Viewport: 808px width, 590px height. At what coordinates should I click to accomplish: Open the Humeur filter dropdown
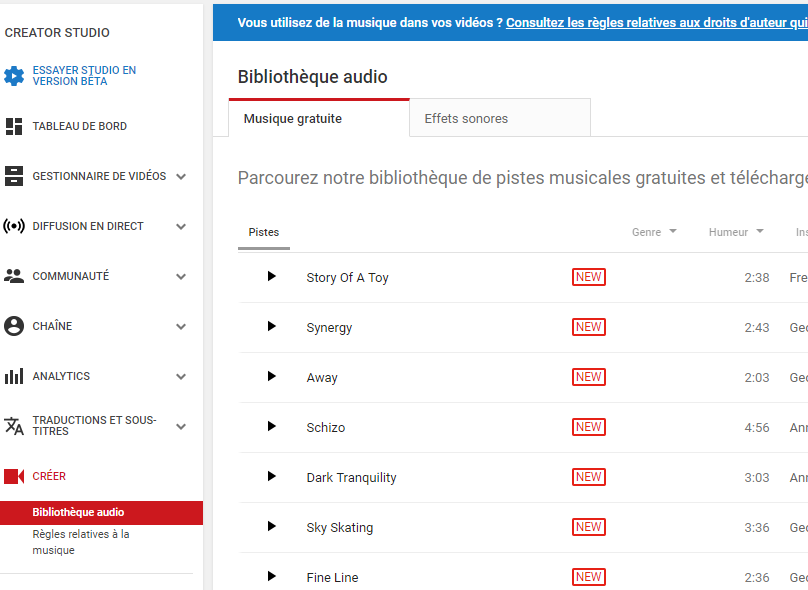tap(736, 232)
